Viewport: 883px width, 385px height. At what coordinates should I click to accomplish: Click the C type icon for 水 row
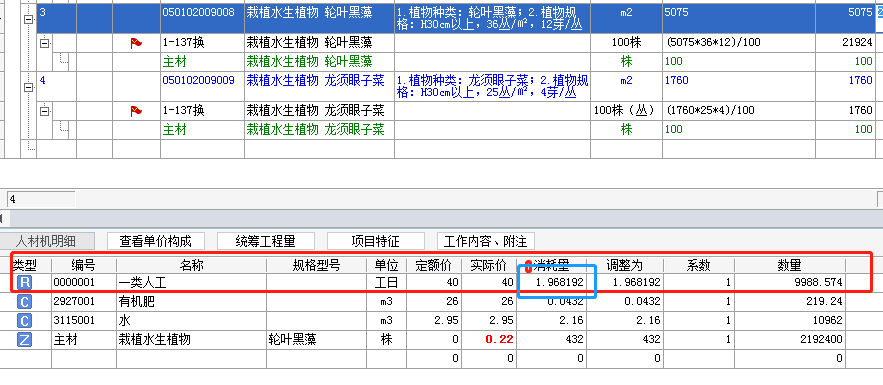click(x=24, y=321)
